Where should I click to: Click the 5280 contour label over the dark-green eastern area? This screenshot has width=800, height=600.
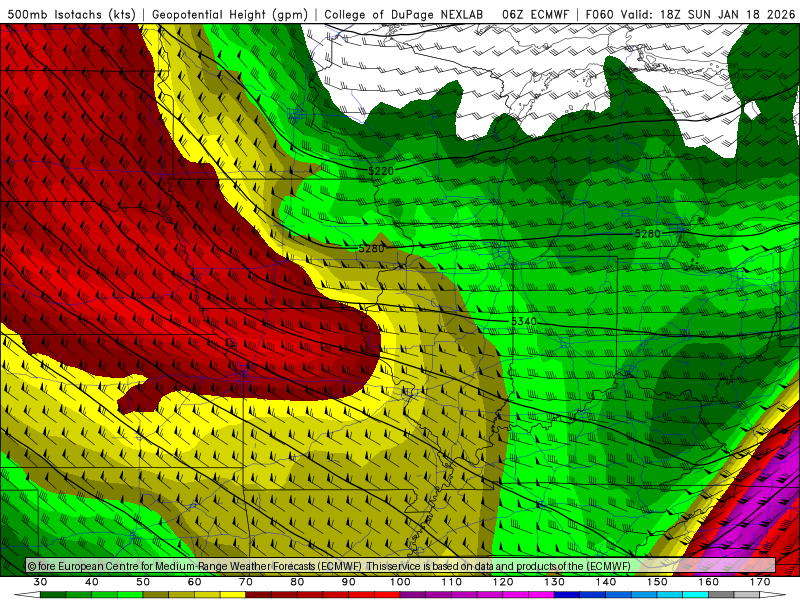[x=647, y=234]
